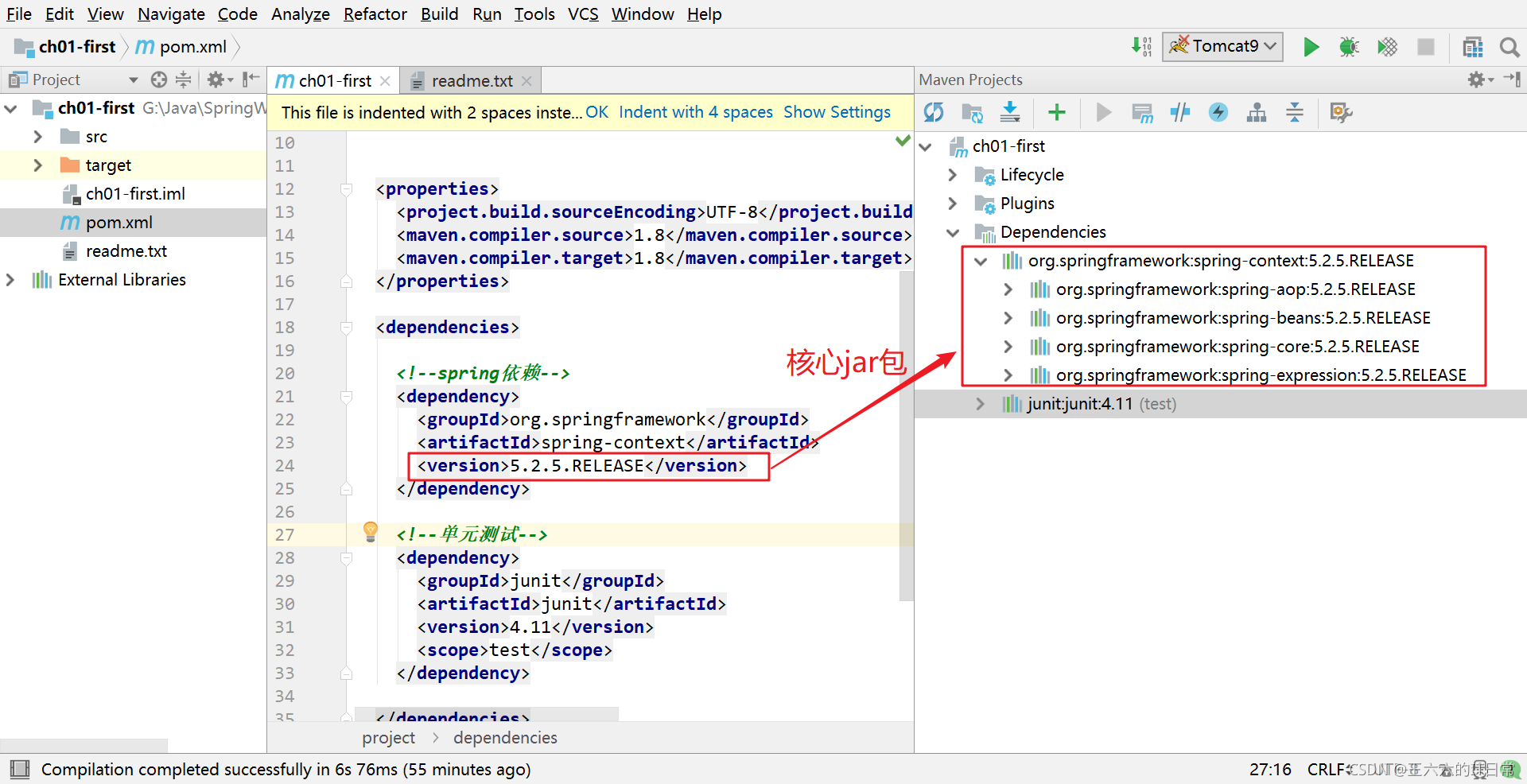Open Maven settings from toolbar
The image size is (1527, 784).
(x=1341, y=113)
